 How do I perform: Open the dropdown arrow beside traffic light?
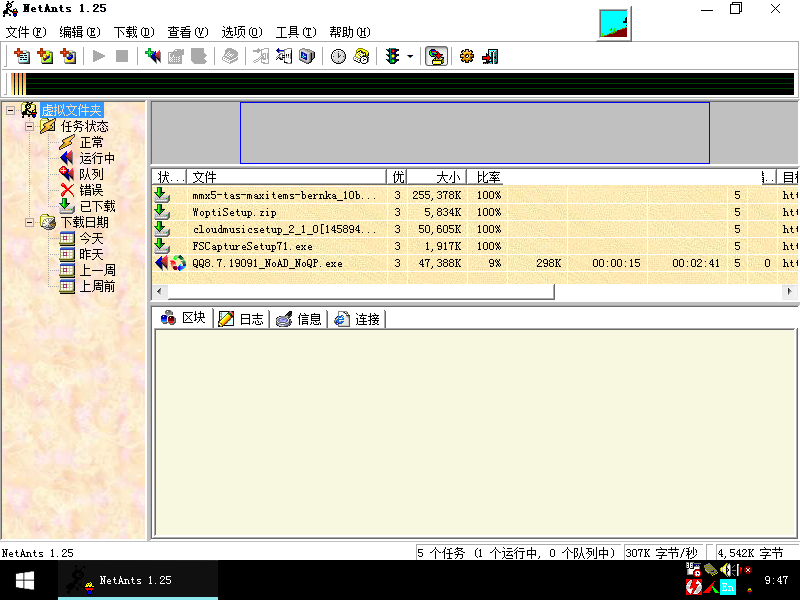pos(410,56)
